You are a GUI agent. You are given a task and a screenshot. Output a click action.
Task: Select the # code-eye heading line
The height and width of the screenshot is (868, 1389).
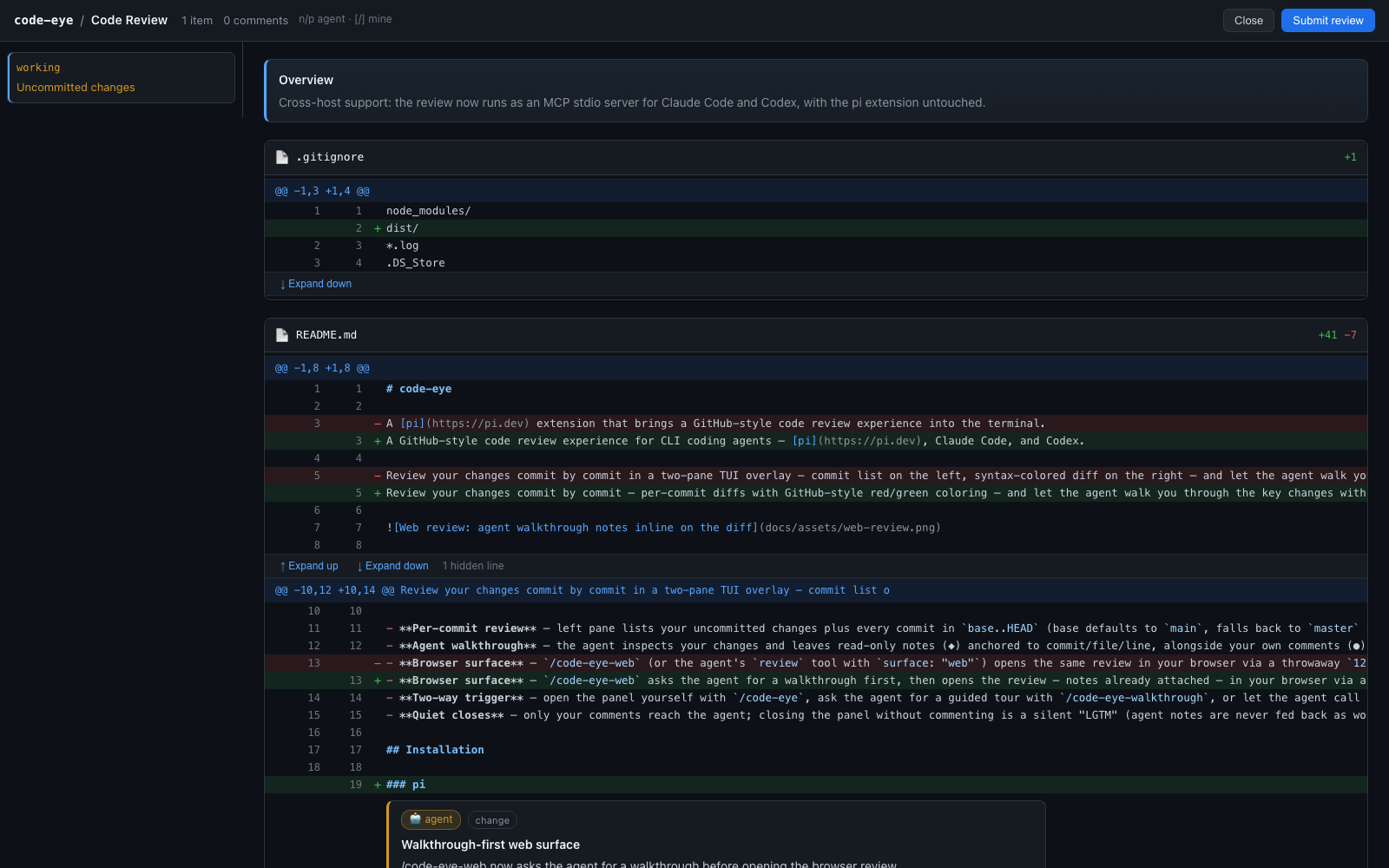click(x=816, y=389)
